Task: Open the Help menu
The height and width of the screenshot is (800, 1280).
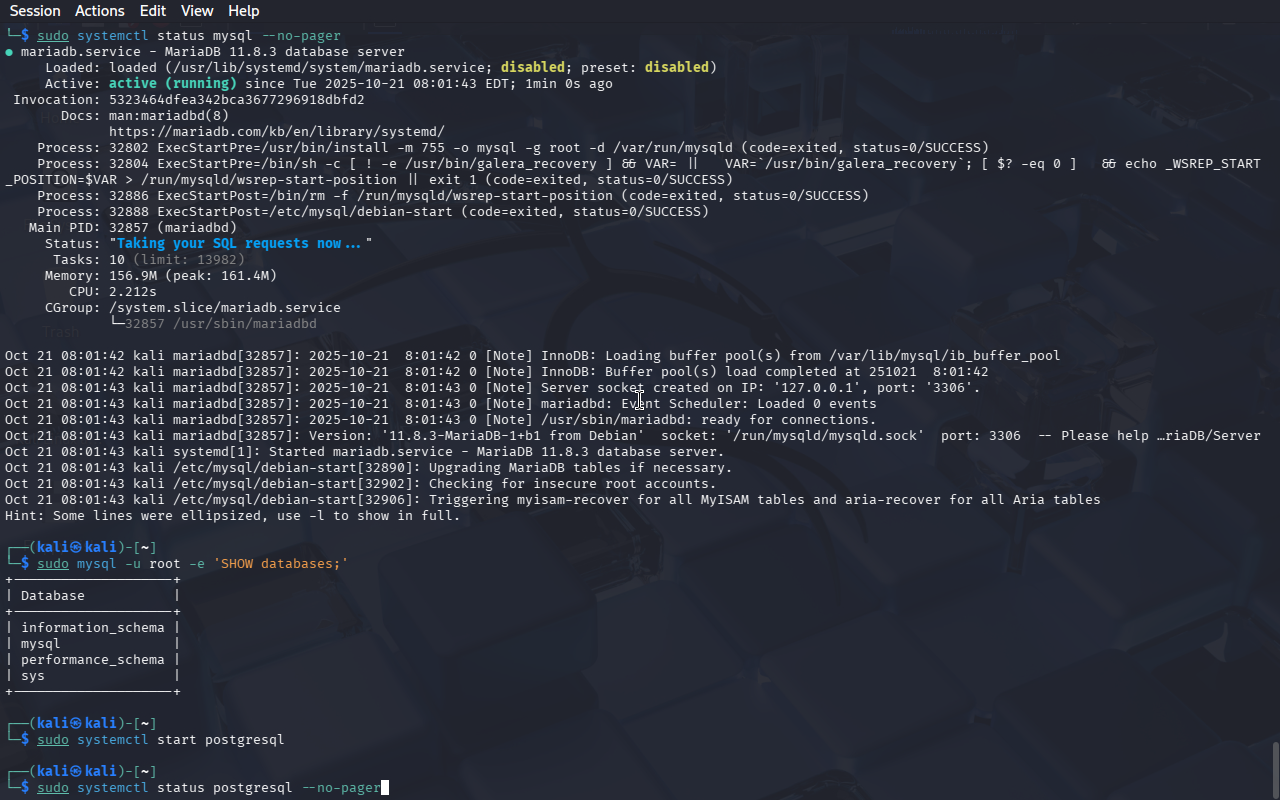Action: coord(243,11)
